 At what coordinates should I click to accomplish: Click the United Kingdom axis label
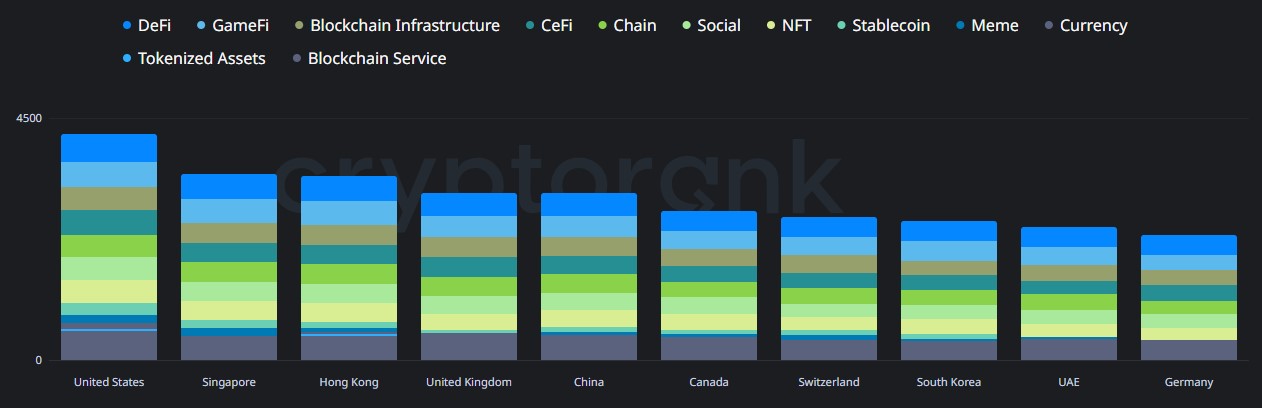pyautogui.click(x=469, y=382)
